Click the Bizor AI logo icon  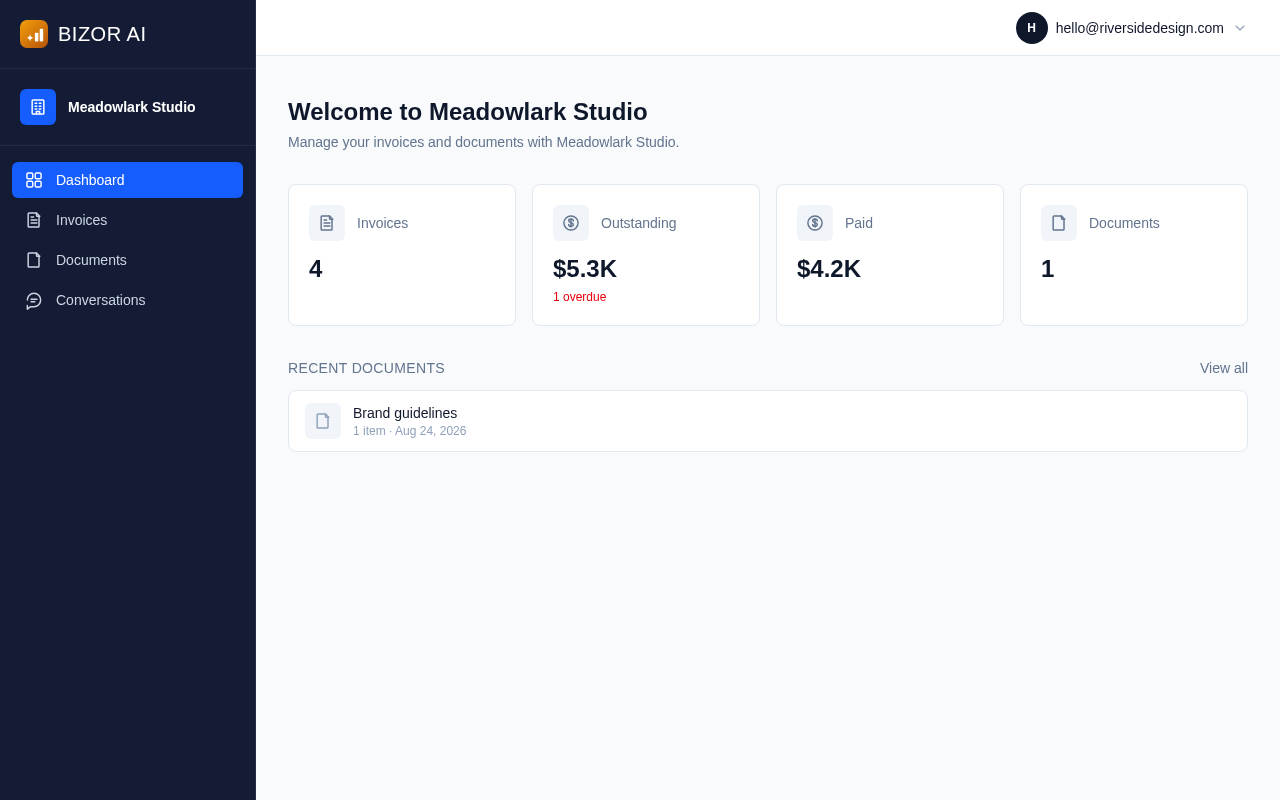coord(34,34)
